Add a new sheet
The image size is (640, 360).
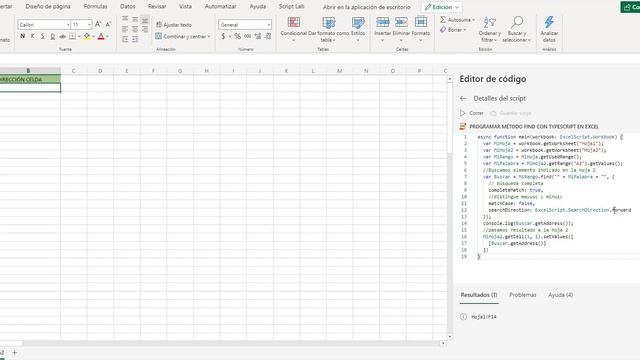click(15, 353)
